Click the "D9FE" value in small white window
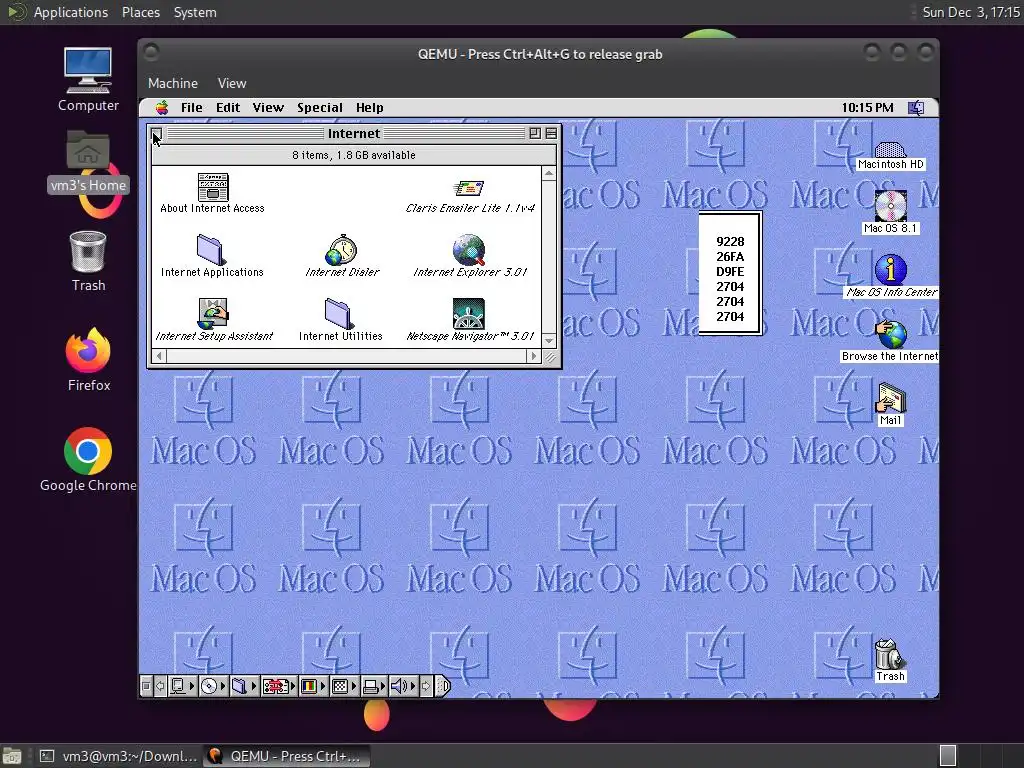 730,272
